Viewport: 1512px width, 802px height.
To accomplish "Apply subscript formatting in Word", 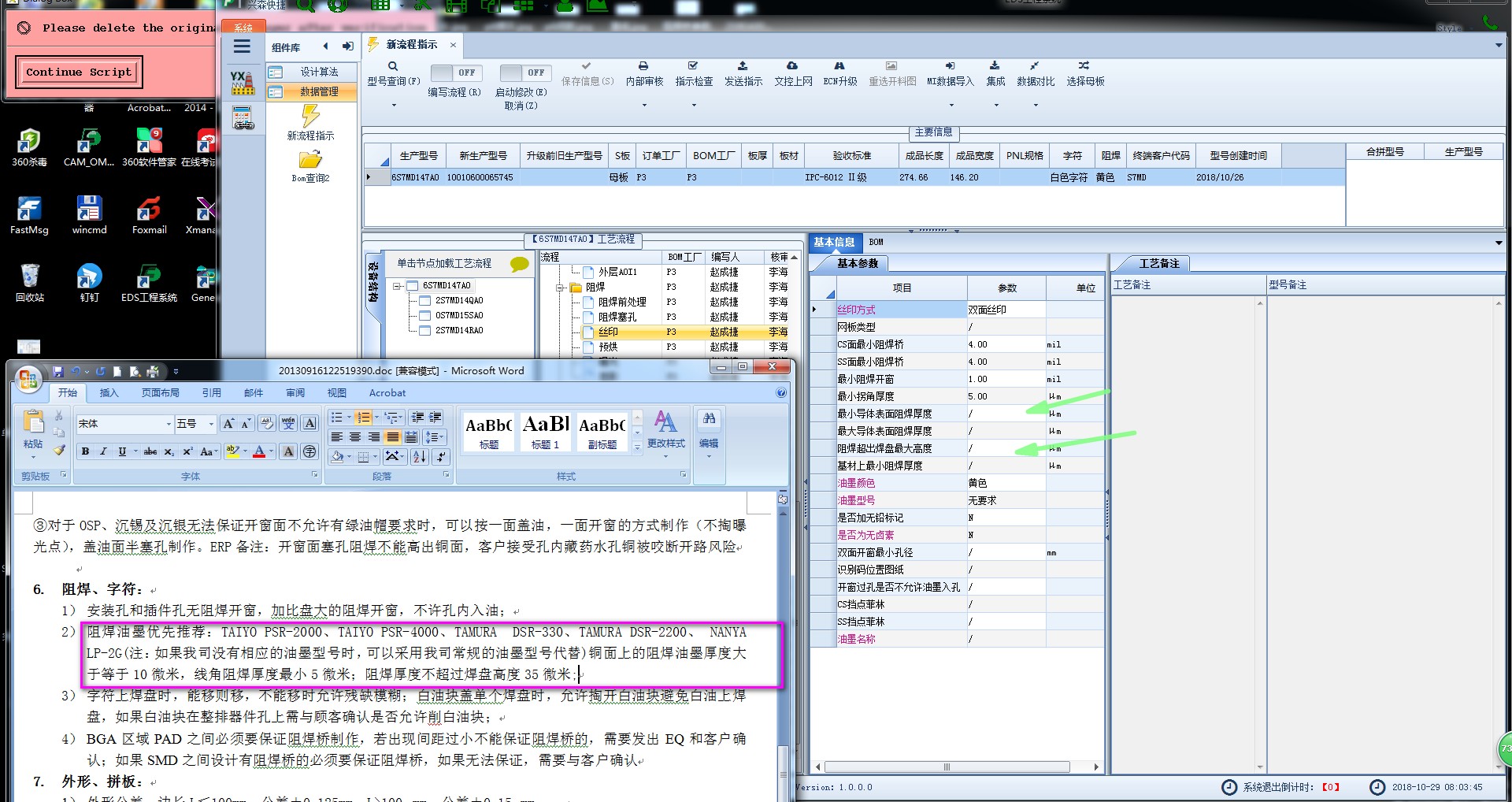I will click(x=169, y=451).
